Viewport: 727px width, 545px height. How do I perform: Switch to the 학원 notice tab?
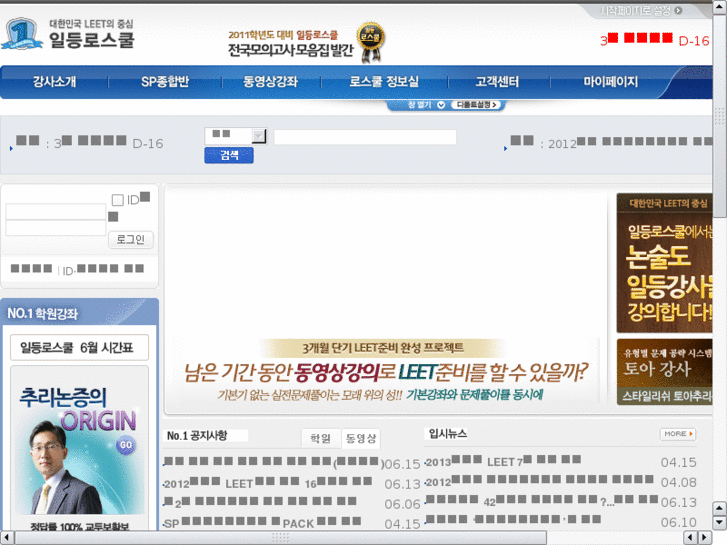coord(321,438)
